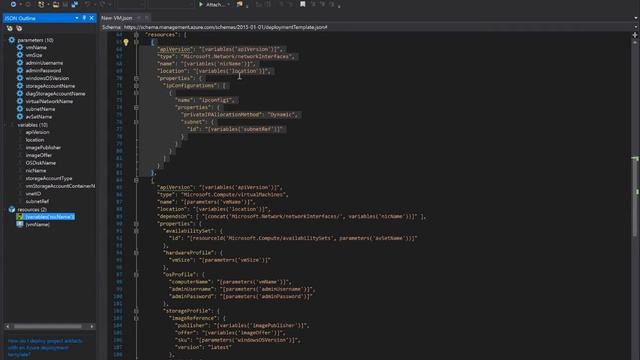Click the Save All toolbar icon
The width and height of the screenshot is (640, 360).
click(x=75, y=4)
